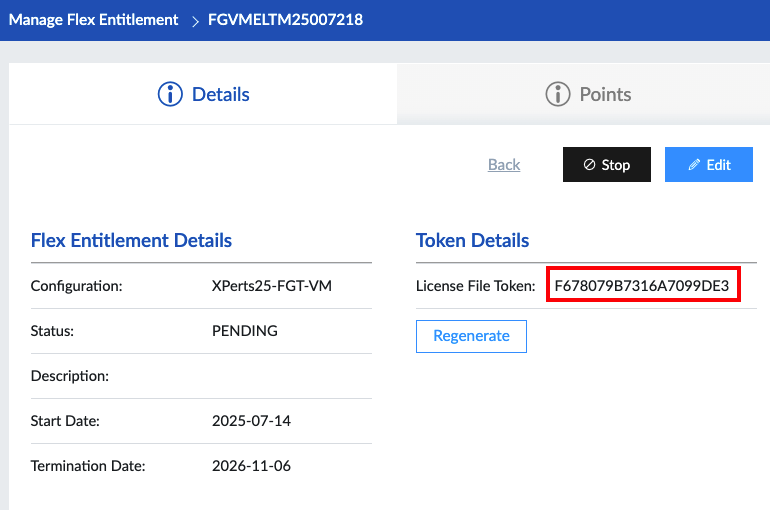770x510 pixels.
Task: Click the breadcrumb chevron separator
Action: pos(195,21)
